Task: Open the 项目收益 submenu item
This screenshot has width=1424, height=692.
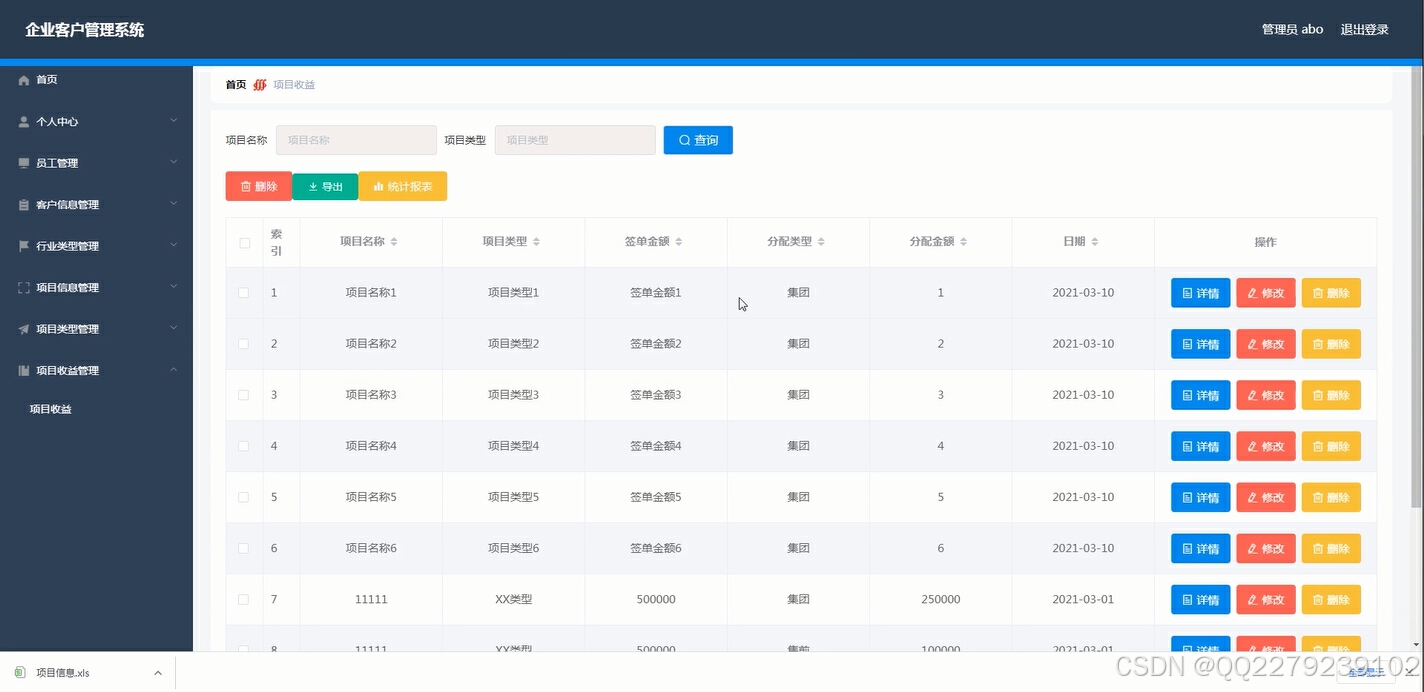Action: [51, 408]
